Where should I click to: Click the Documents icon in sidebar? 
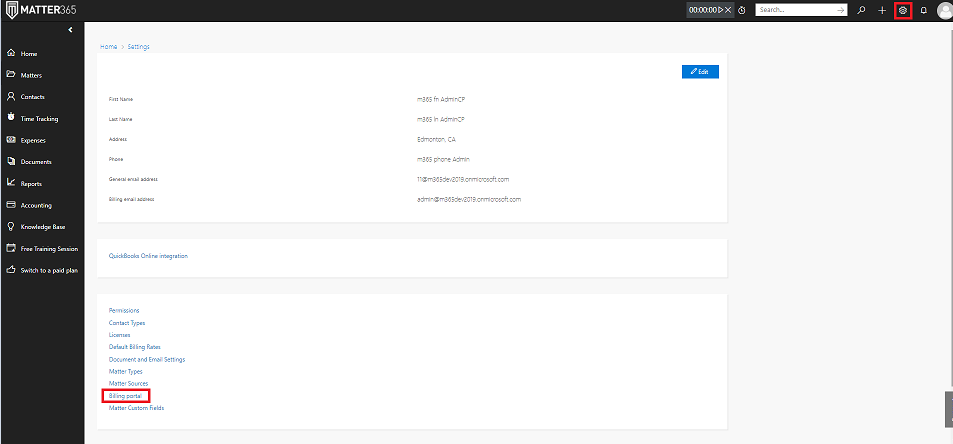(10, 162)
